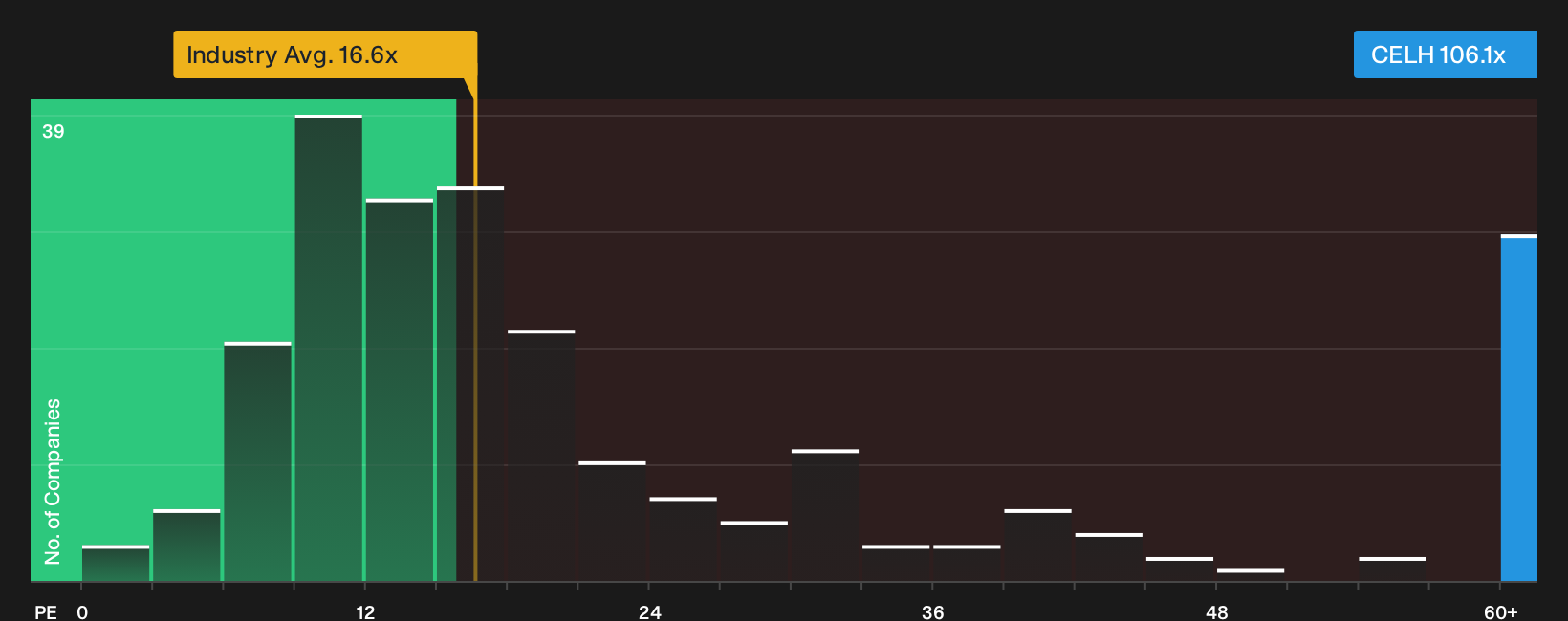
Task: Select the histogram bar for PE 27 to 30
Action: 754,551
